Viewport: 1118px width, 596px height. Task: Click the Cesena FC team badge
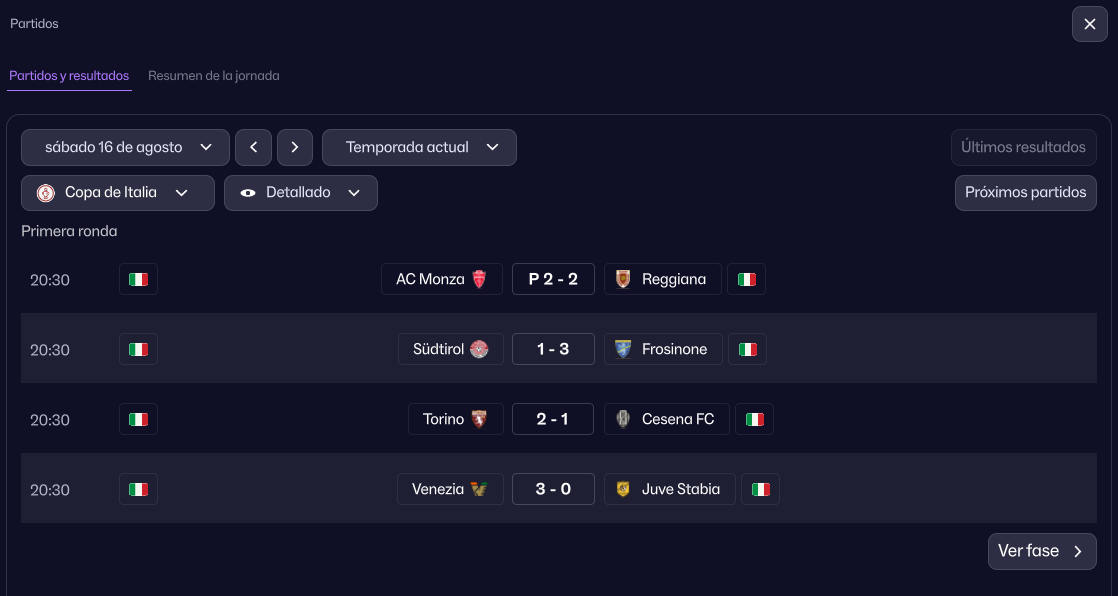(x=623, y=419)
